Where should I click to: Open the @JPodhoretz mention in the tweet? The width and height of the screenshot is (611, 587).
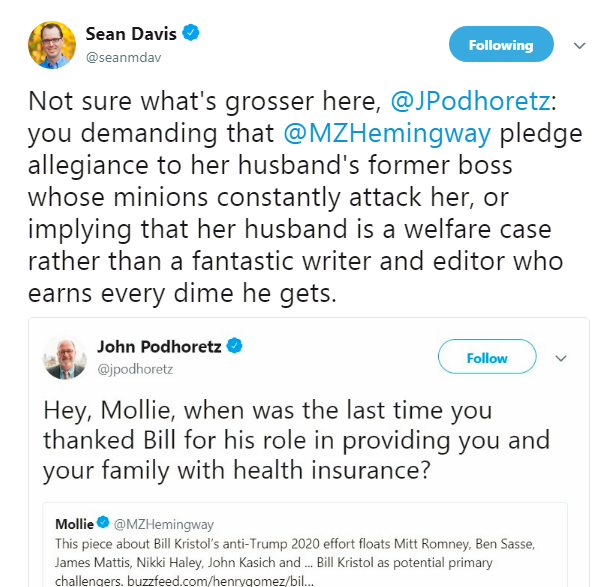471,101
